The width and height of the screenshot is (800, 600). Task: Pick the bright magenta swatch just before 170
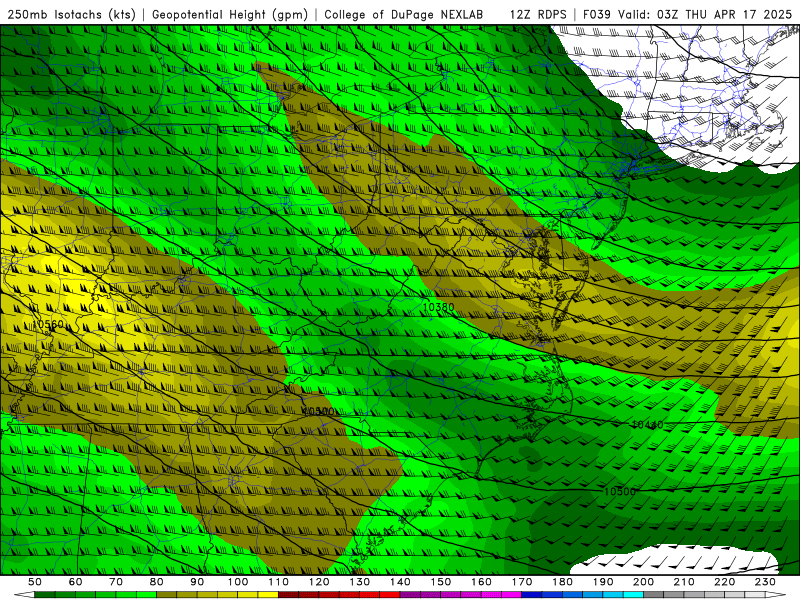point(511,595)
